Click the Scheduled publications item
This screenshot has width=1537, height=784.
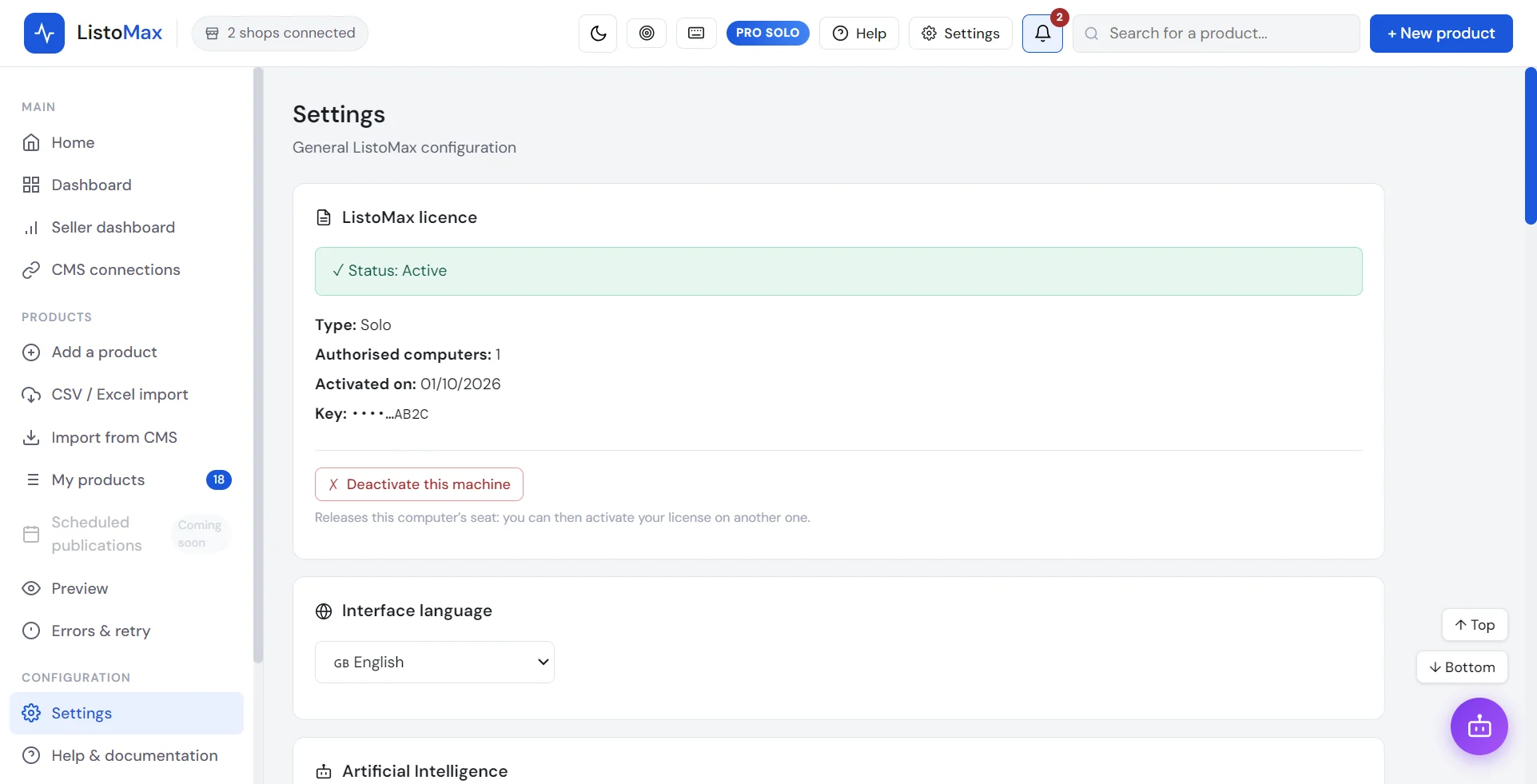point(126,534)
